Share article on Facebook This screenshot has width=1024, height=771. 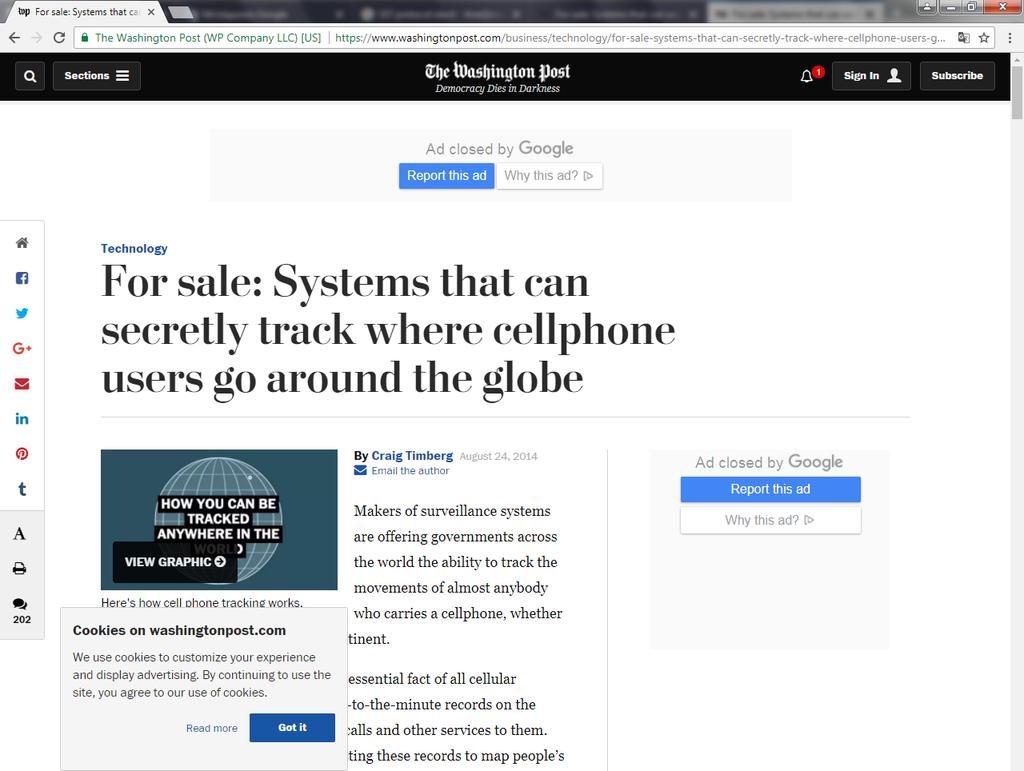(22, 278)
